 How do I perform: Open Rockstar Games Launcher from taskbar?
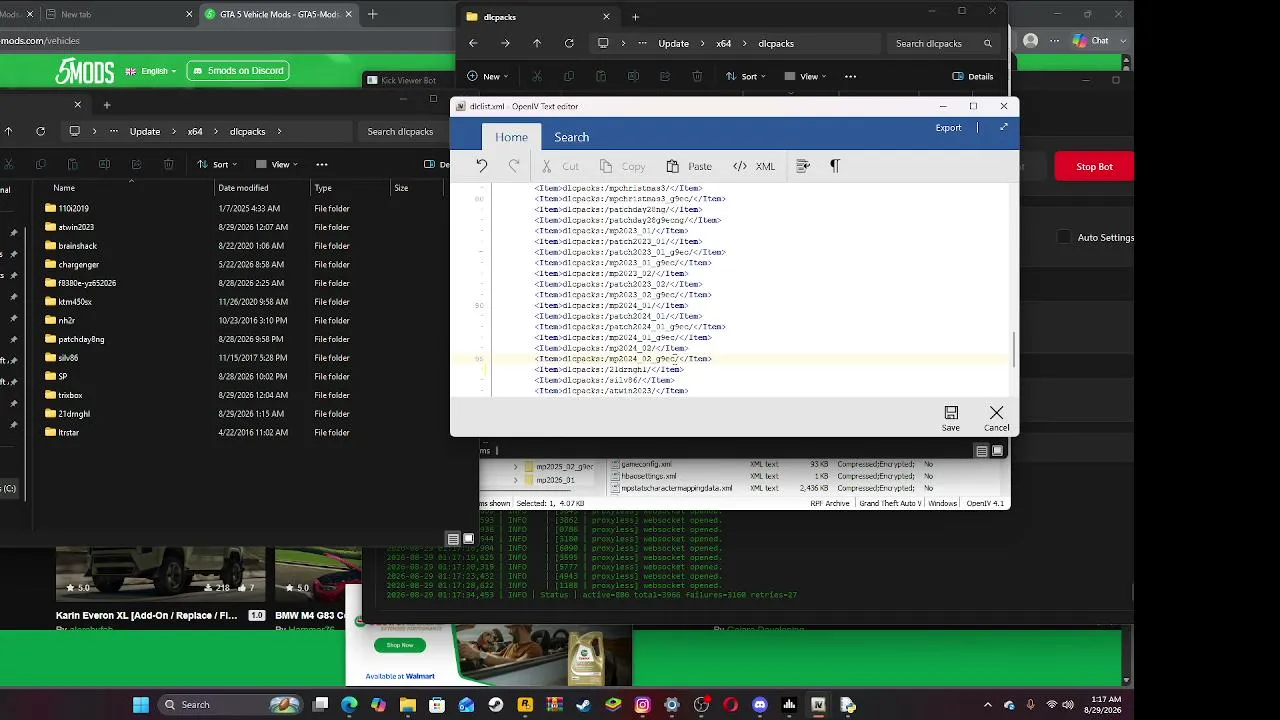(525, 705)
